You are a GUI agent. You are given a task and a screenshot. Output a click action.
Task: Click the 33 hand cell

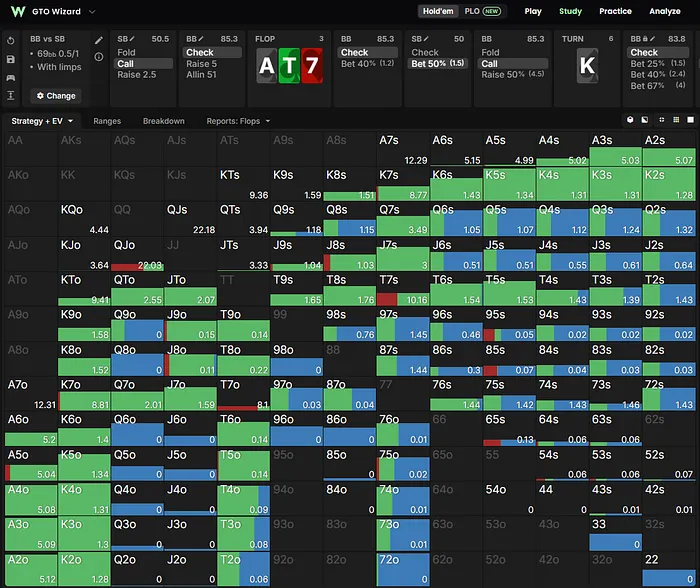(616, 534)
